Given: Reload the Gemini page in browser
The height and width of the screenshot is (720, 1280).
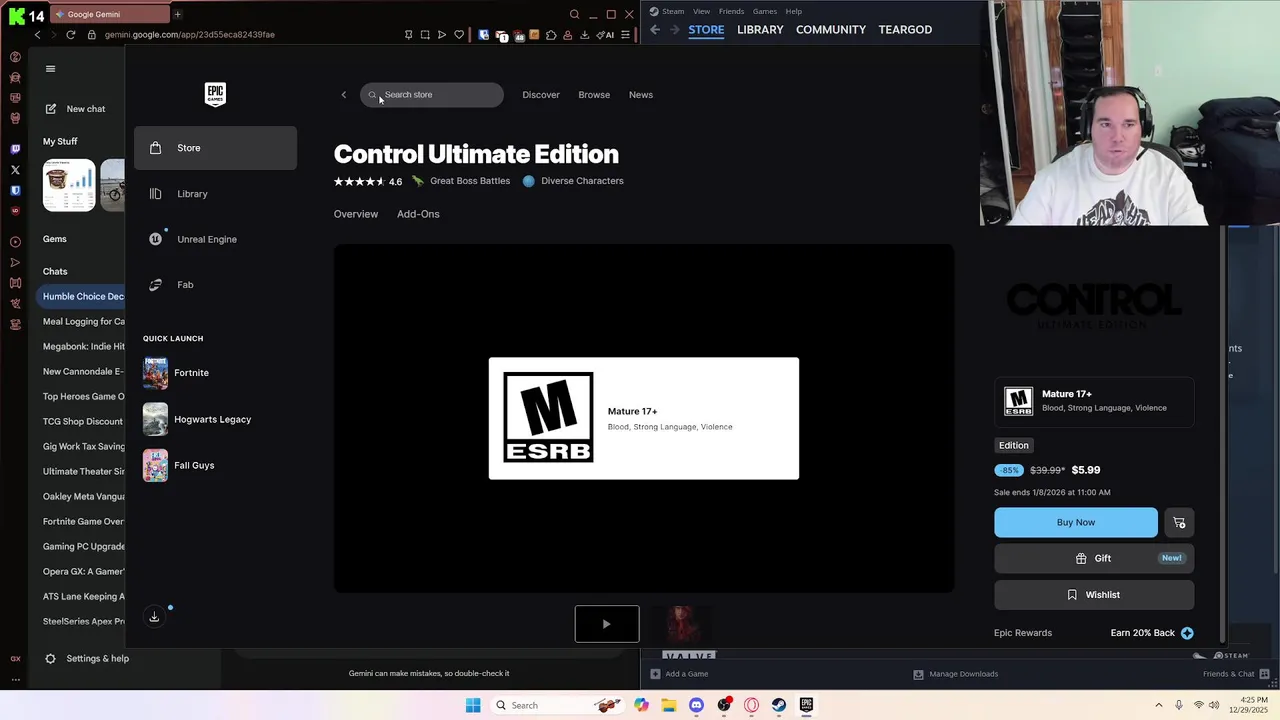Looking at the screenshot, I should coord(70,35).
